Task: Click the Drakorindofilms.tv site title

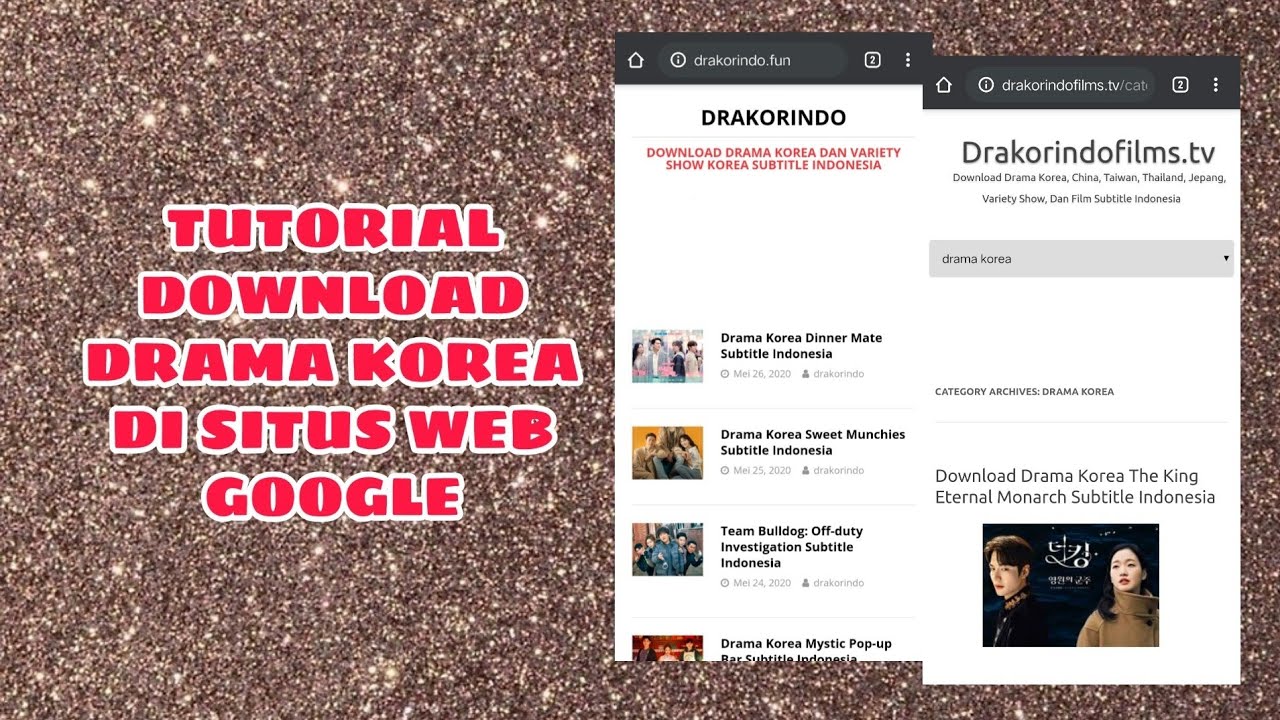Action: point(1088,152)
